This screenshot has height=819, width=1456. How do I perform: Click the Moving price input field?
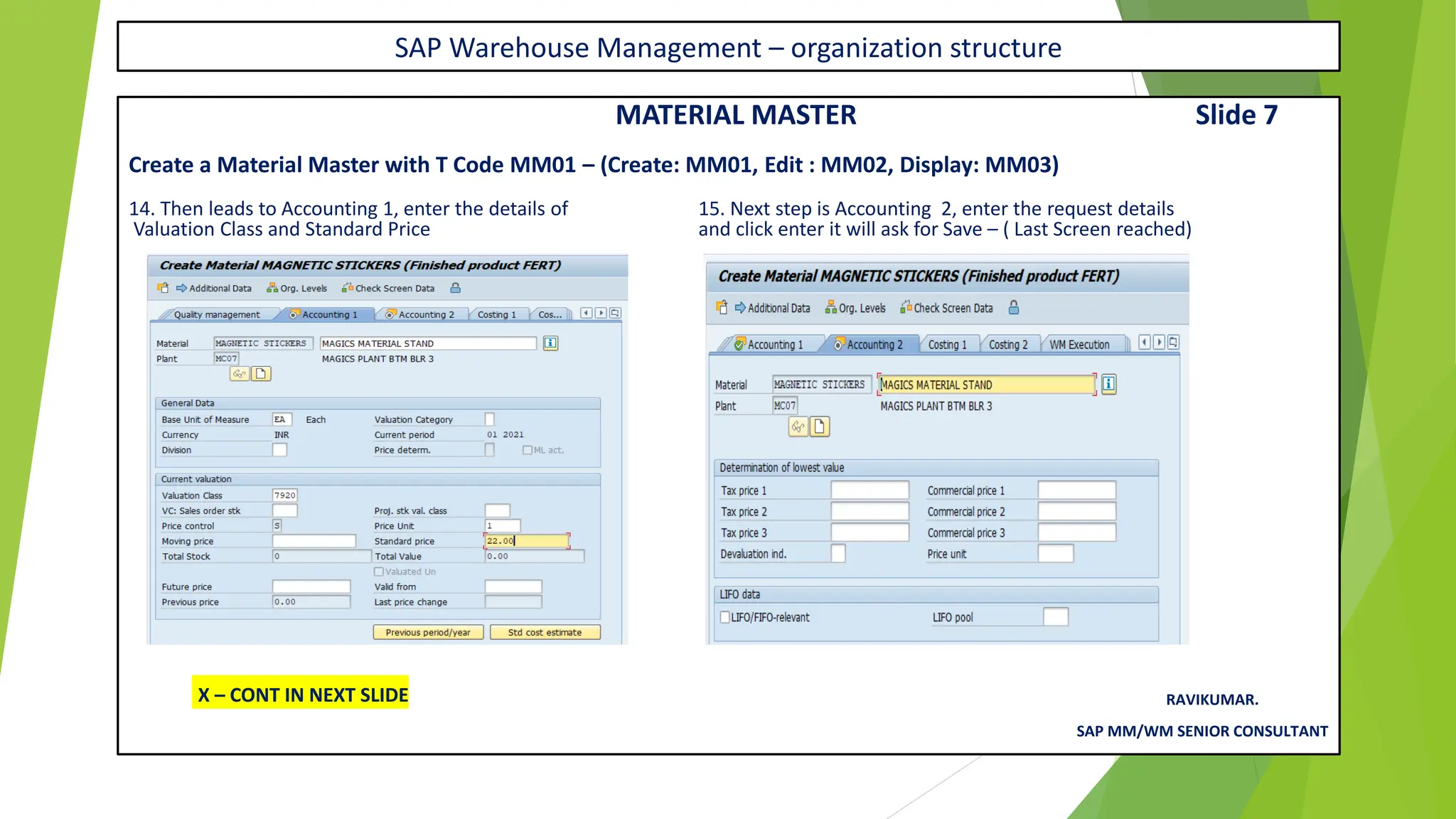[x=314, y=541]
